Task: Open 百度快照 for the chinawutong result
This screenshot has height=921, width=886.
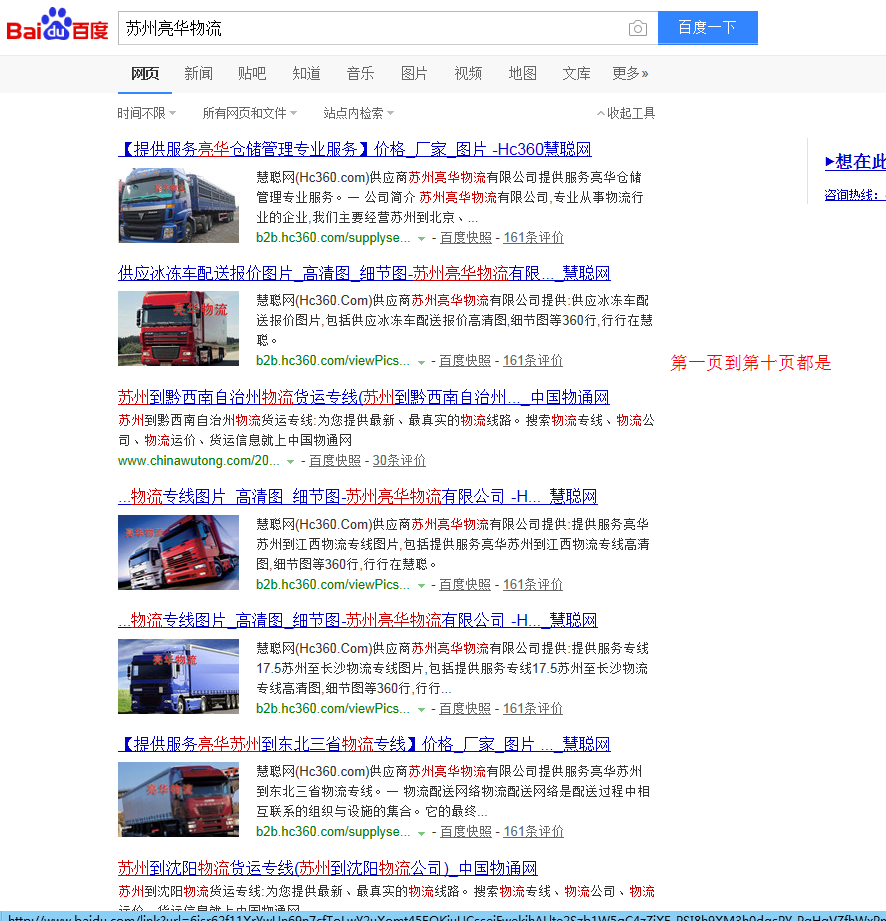Action: pyautogui.click(x=335, y=460)
